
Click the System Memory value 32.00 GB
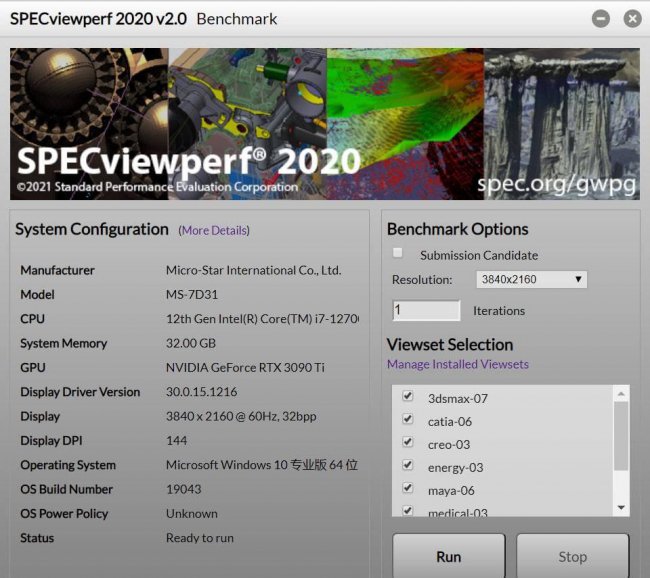pyautogui.click(x=191, y=343)
